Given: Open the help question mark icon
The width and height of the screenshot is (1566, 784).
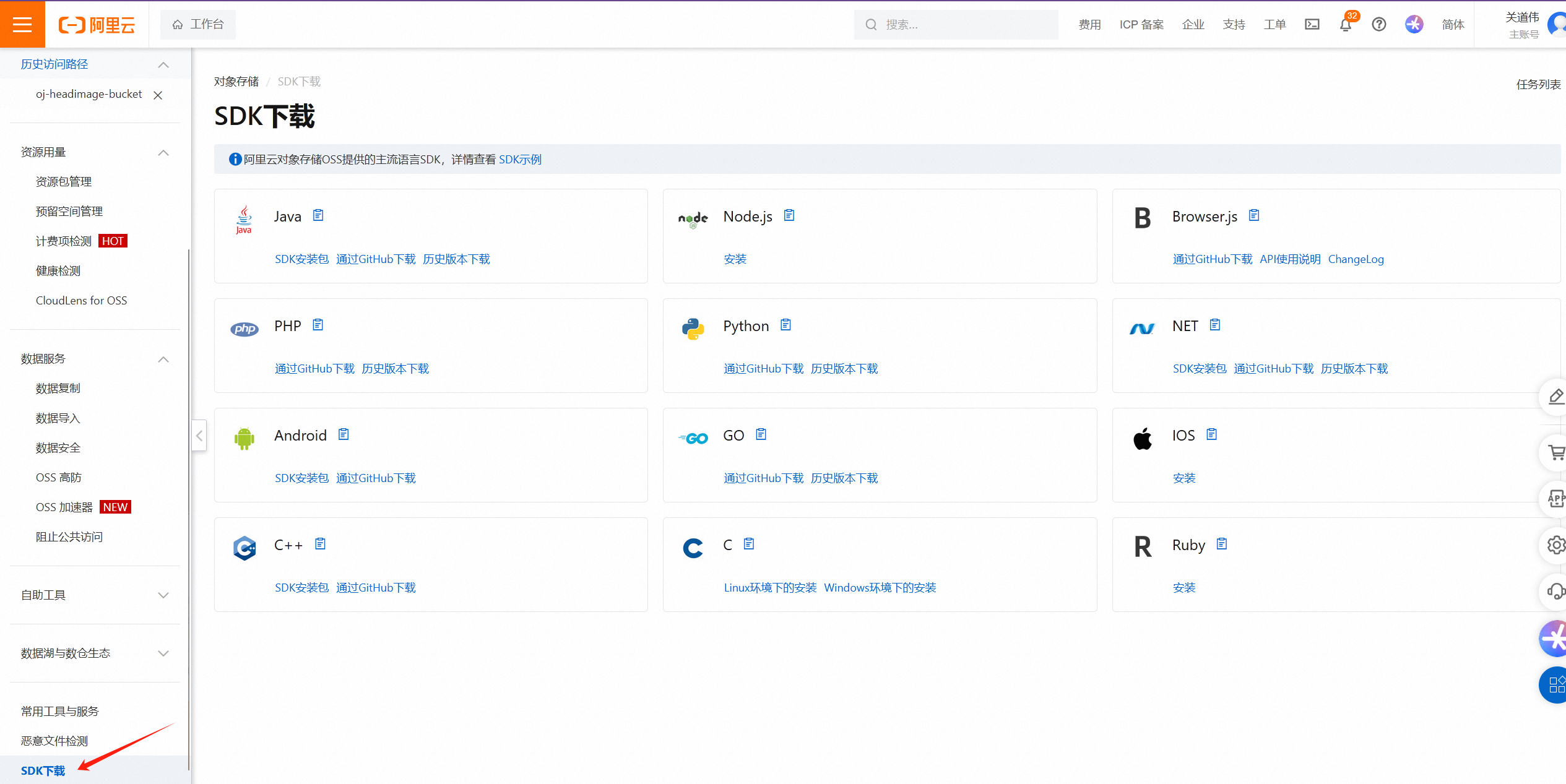Looking at the screenshot, I should pos(1379,24).
